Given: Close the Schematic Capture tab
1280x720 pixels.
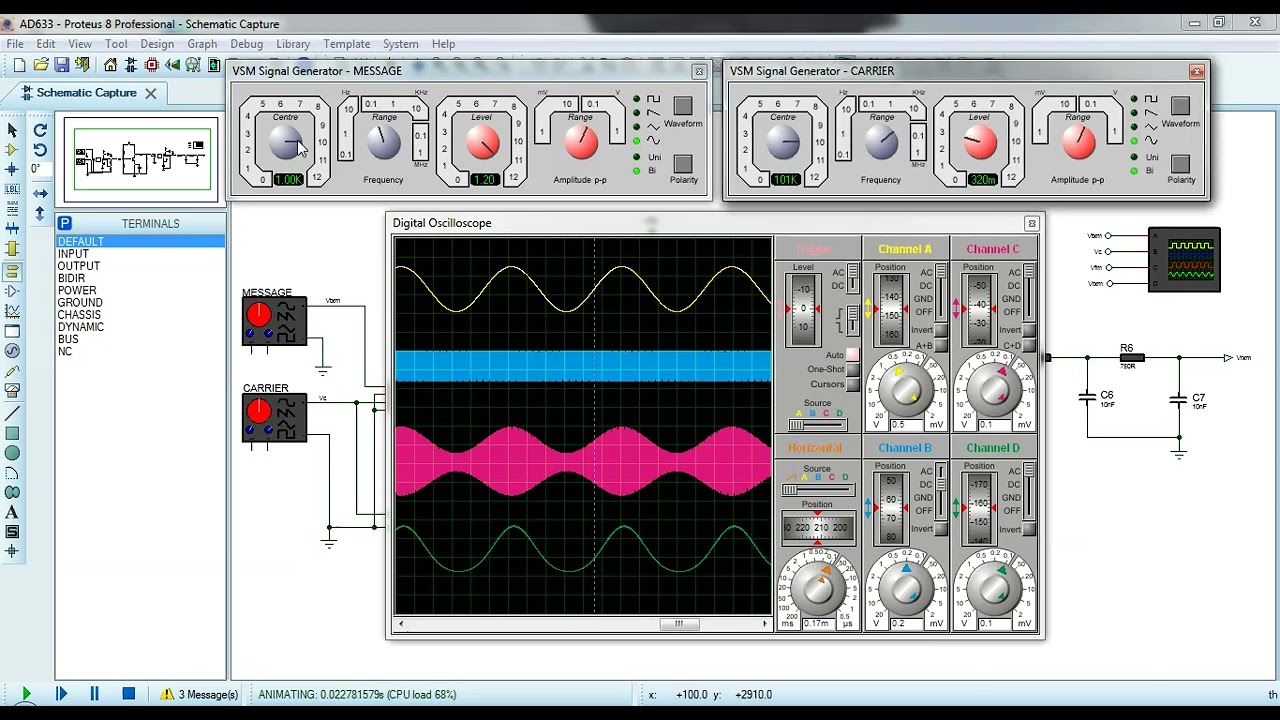Looking at the screenshot, I should [x=150, y=93].
